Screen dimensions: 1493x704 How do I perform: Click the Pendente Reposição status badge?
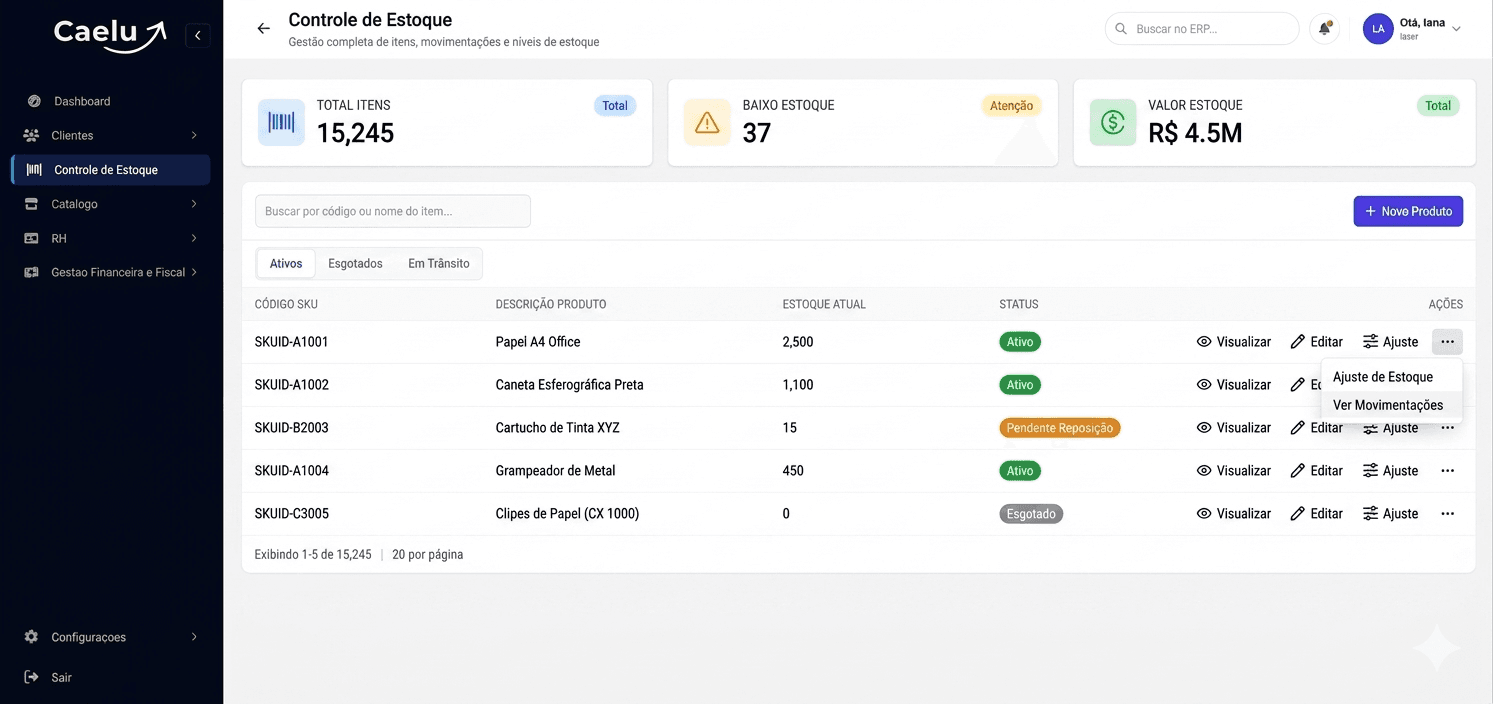point(1060,428)
